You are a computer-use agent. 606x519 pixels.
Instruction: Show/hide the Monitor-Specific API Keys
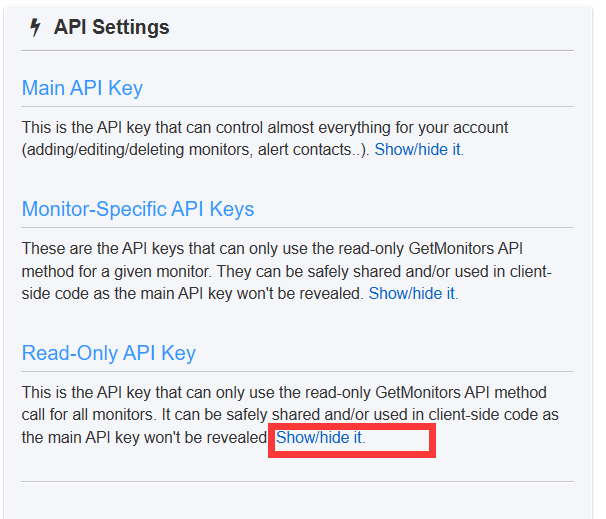pyautogui.click(x=413, y=294)
